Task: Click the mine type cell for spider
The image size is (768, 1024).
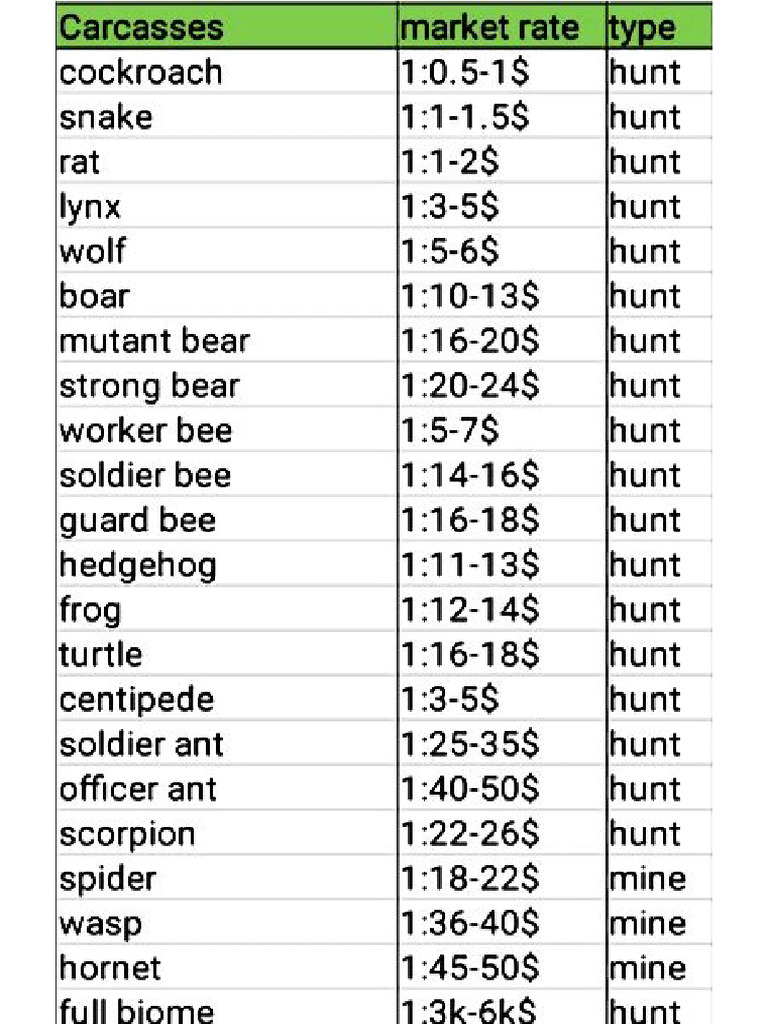Action: (648, 879)
